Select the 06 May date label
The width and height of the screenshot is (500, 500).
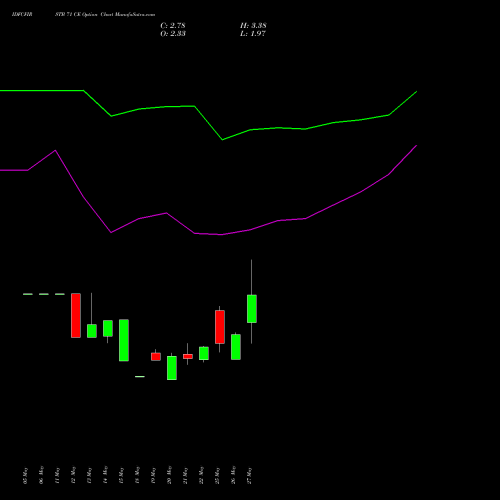pos(41,475)
